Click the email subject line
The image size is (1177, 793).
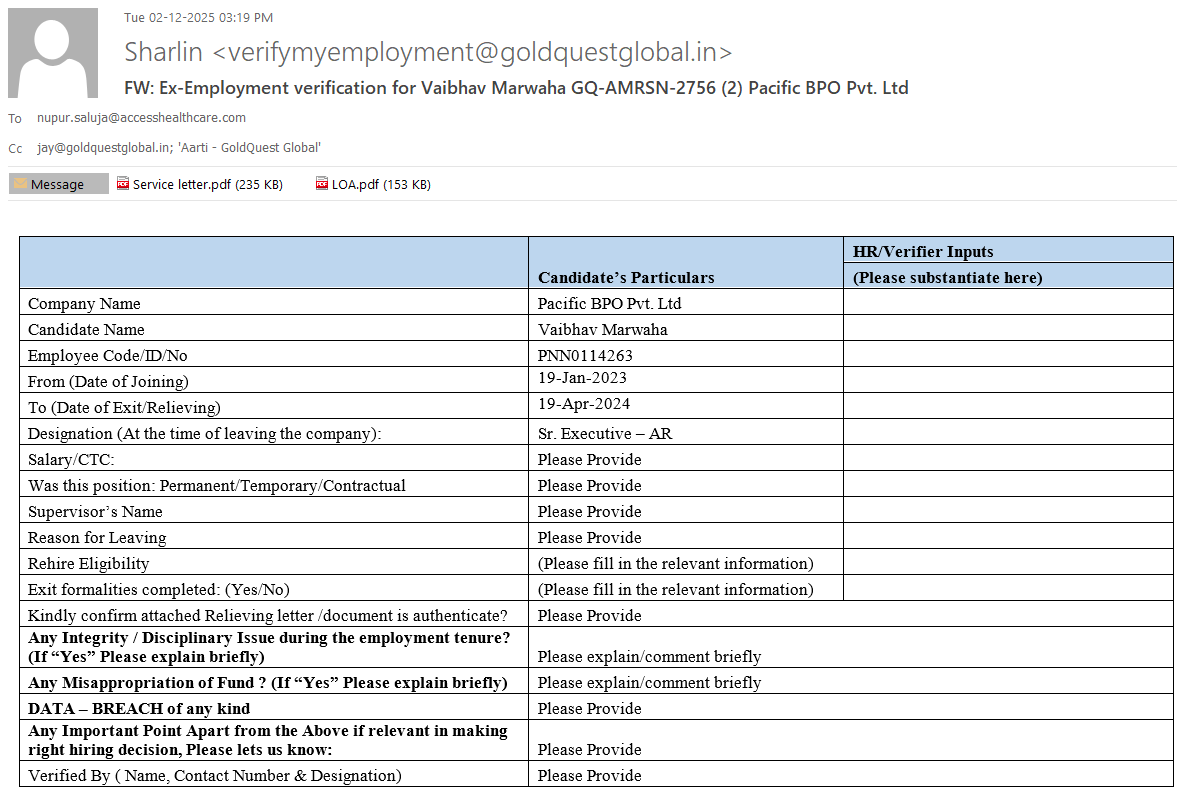pos(516,88)
